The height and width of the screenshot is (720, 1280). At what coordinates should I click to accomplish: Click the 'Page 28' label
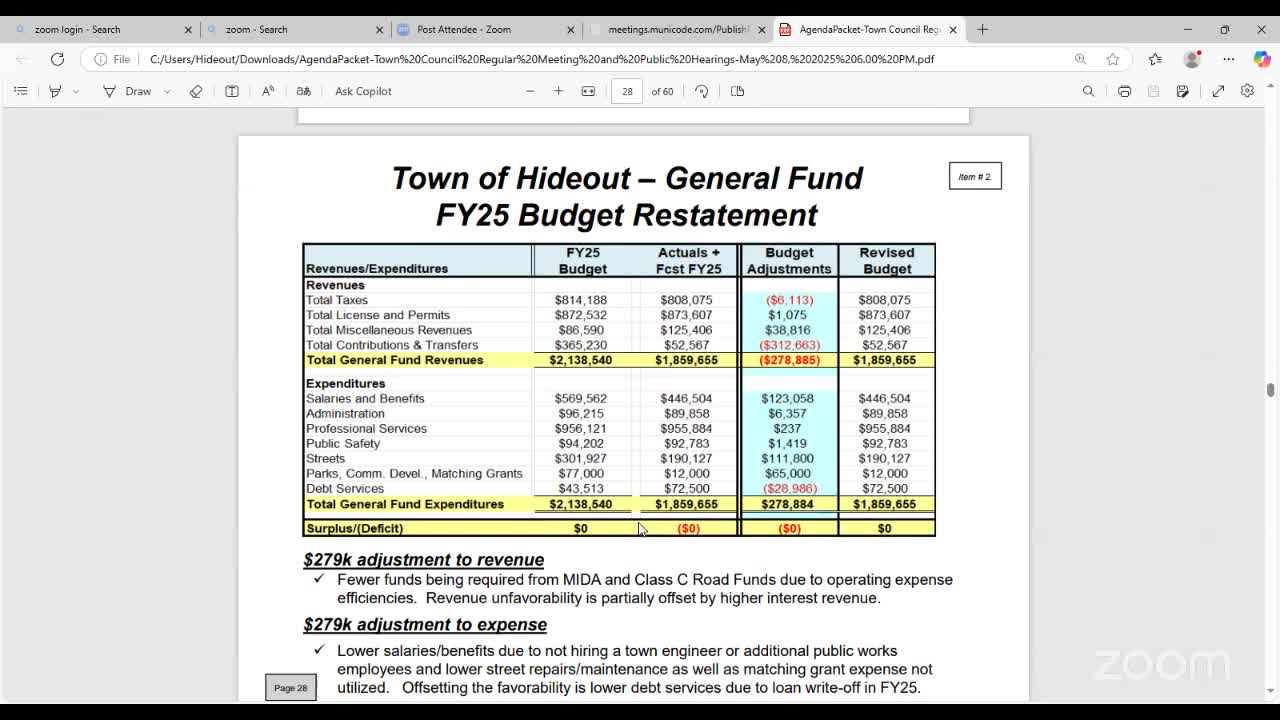click(291, 687)
